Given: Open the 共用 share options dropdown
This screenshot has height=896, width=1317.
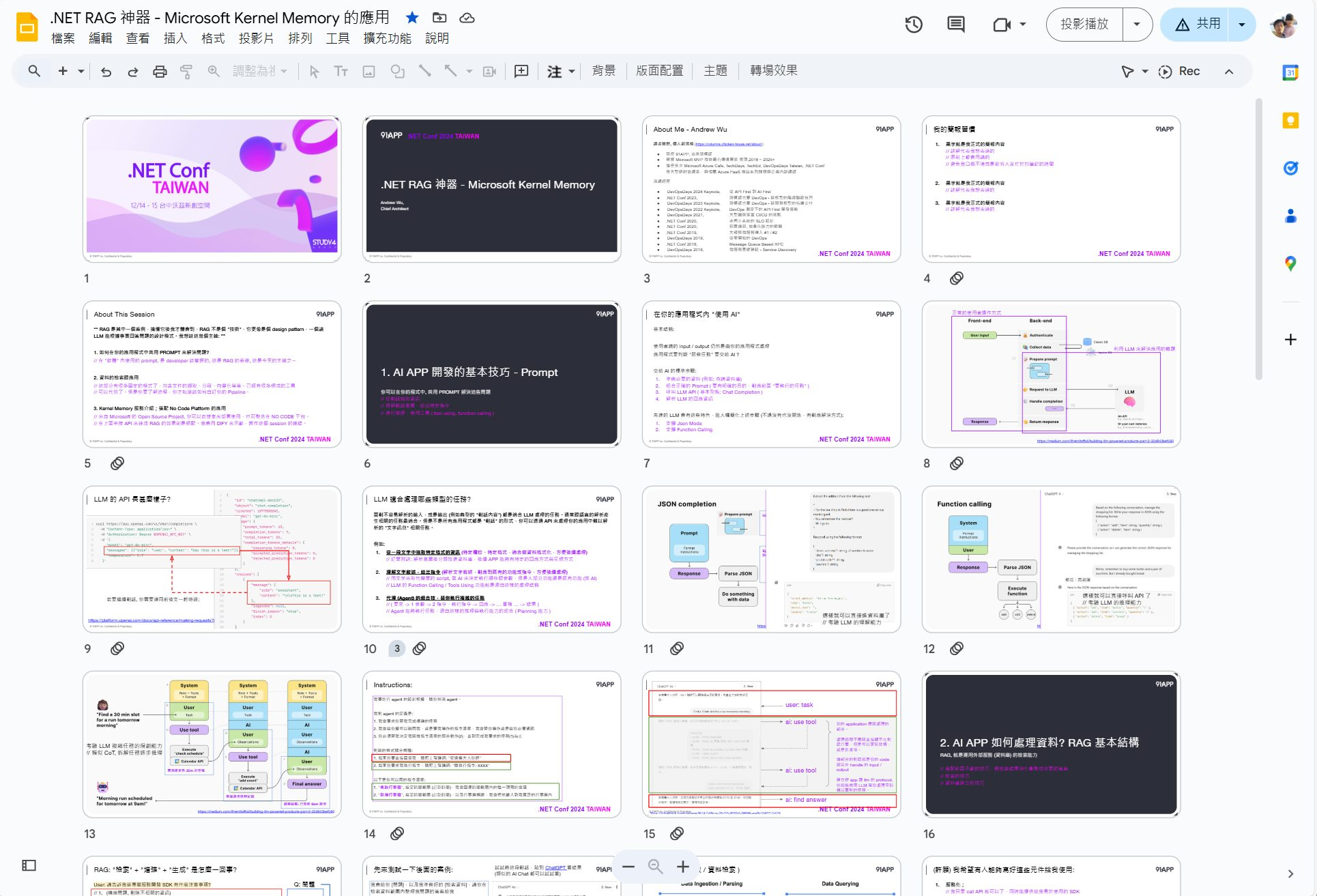Looking at the screenshot, I should click(1242, 25).
